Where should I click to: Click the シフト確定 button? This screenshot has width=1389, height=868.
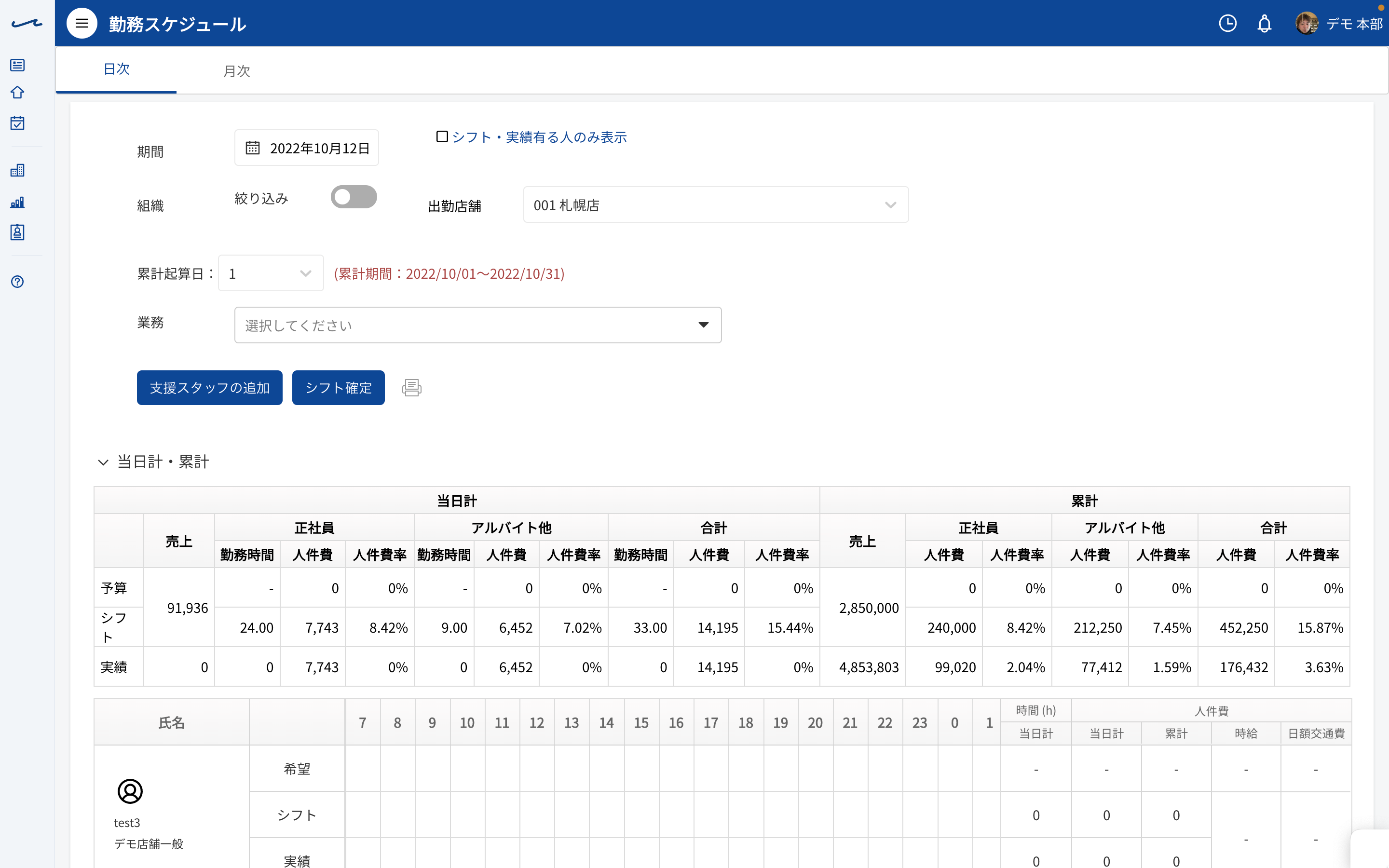(x=338, y=388)
